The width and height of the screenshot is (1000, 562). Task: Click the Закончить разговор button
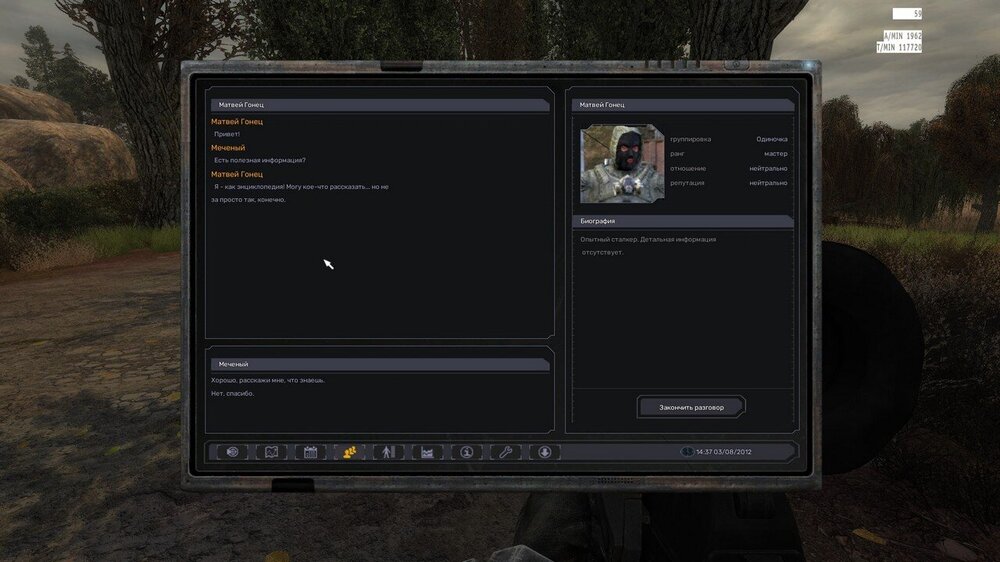coord(691,407)
